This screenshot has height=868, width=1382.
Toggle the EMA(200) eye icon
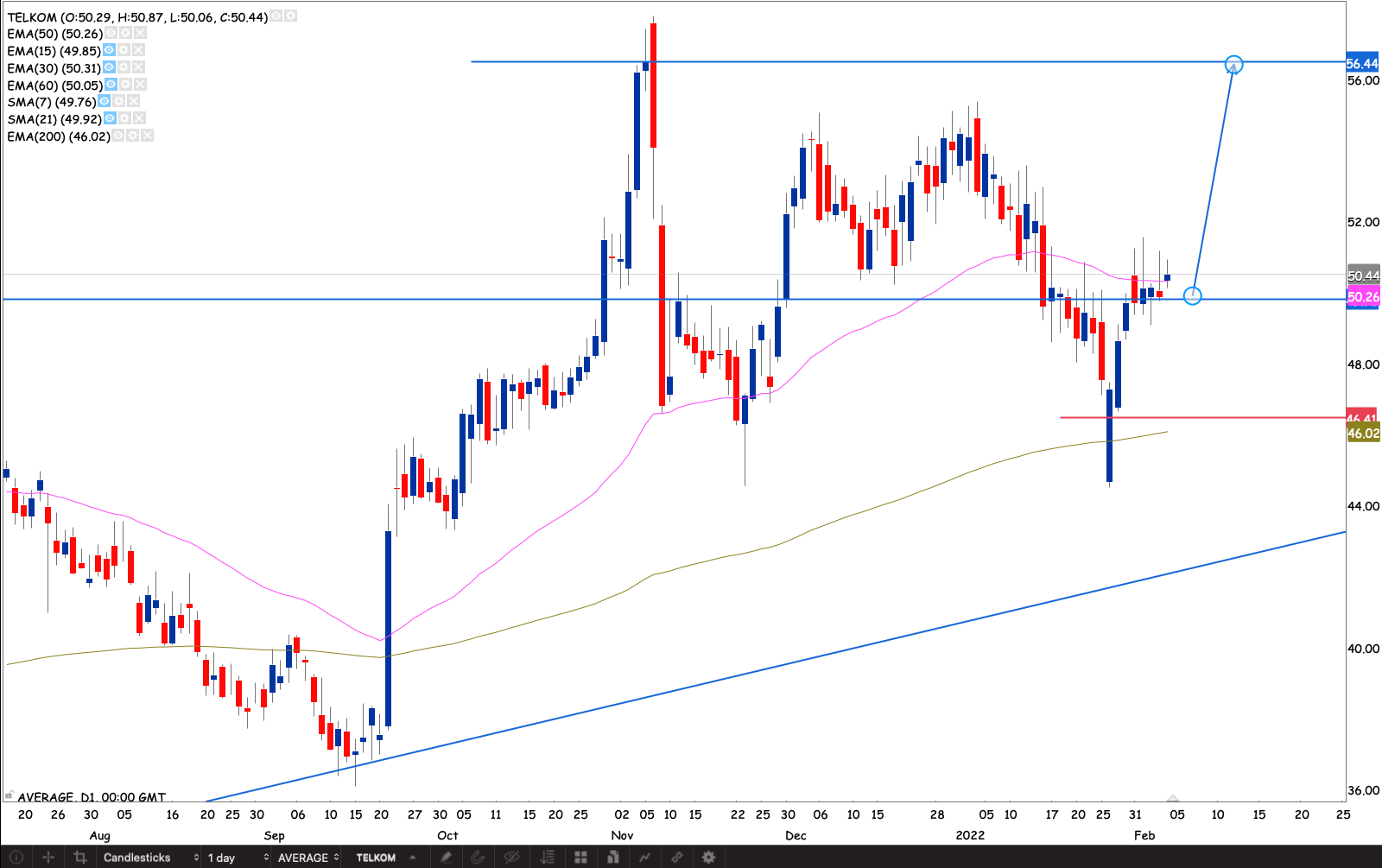coord(118,136)
